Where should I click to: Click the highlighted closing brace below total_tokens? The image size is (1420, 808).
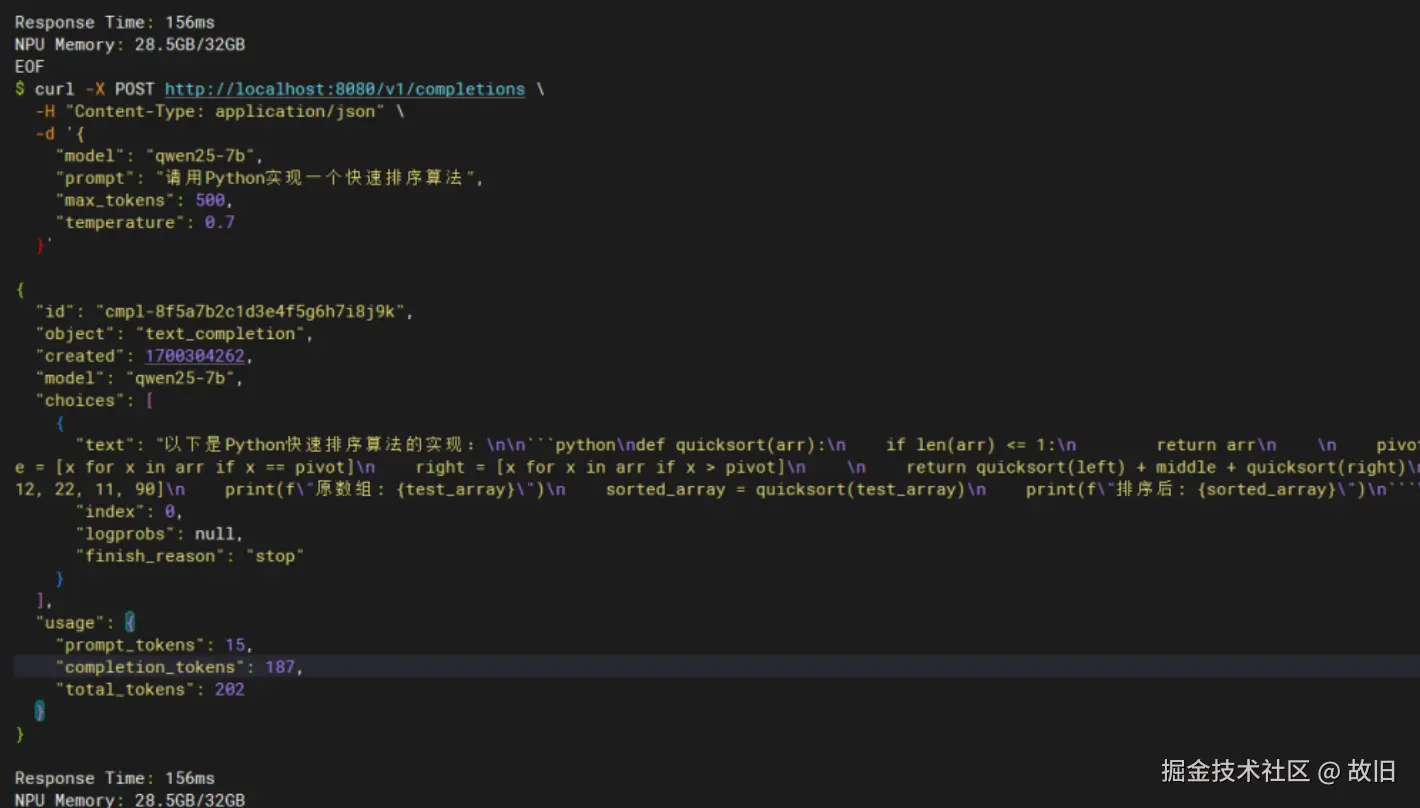[x=38, y=710]
